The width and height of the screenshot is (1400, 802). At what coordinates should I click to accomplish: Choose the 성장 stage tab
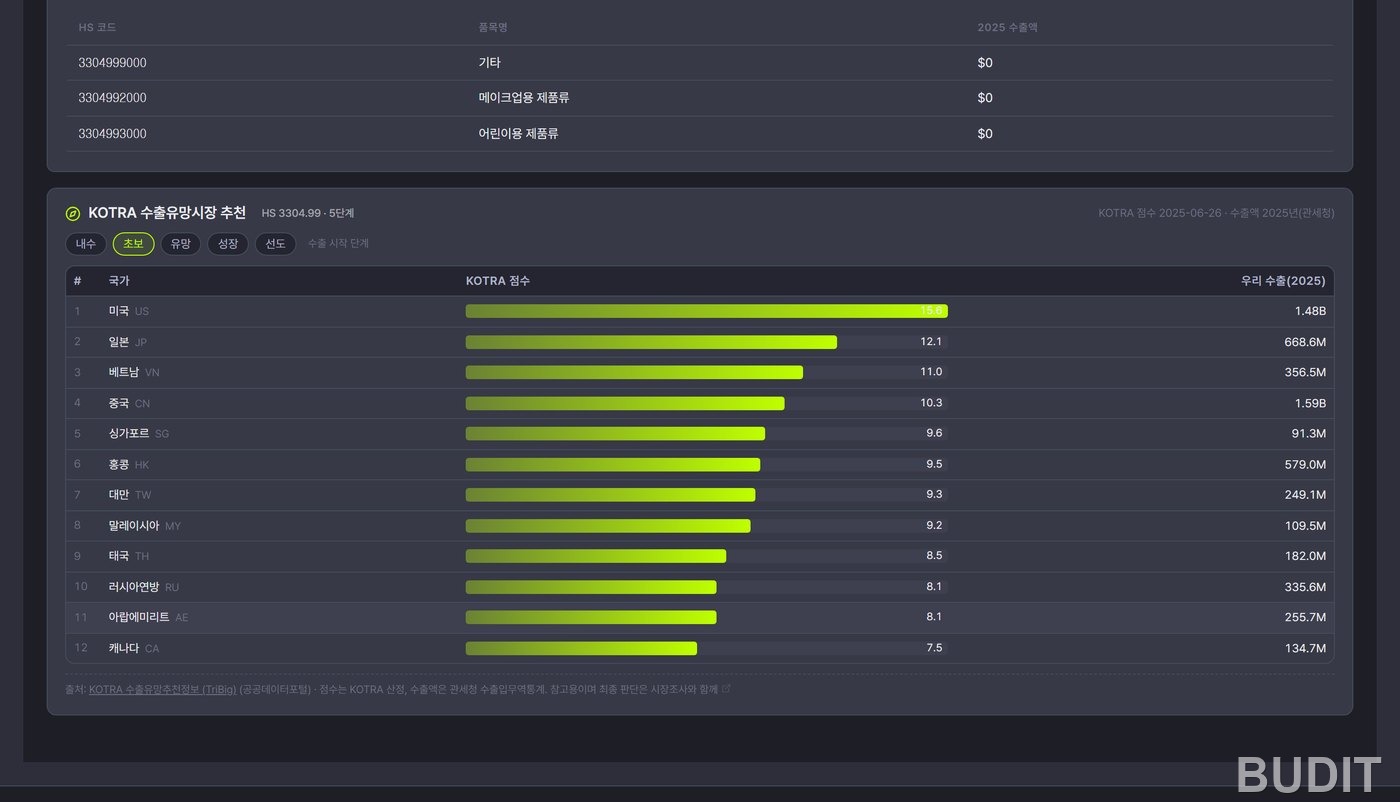(x=228, y=244)
